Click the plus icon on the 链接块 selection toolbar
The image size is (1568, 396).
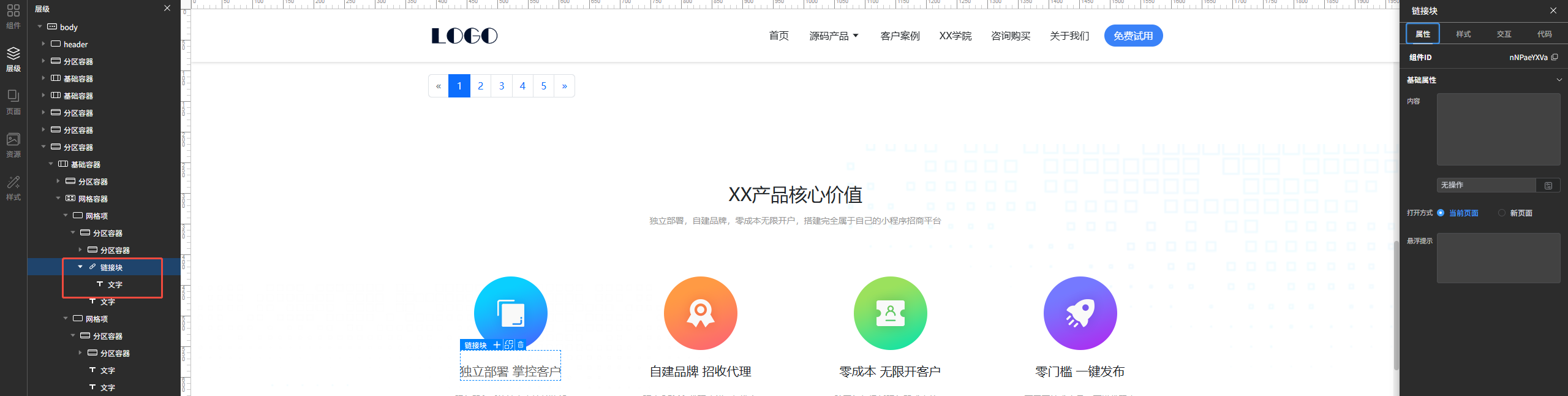(x=497, y=345)
